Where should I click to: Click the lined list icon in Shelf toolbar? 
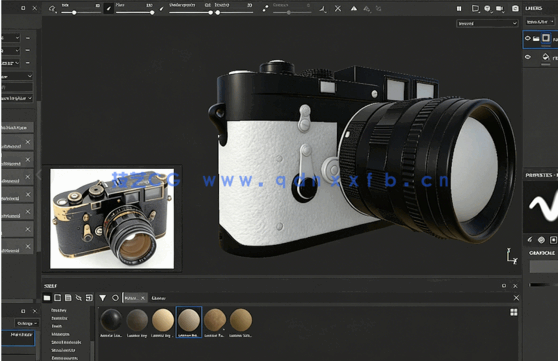coord(68,298)
